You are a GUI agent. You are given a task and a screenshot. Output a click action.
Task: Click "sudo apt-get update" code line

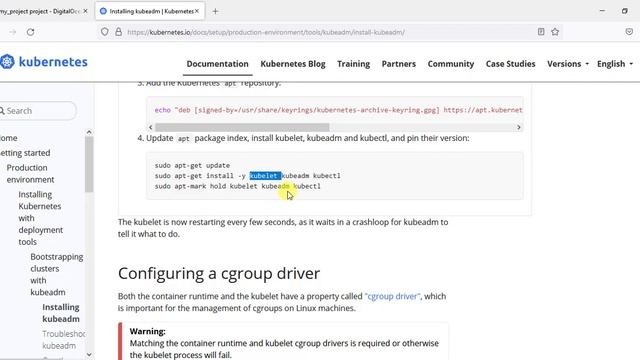click(x=192, y=165)
